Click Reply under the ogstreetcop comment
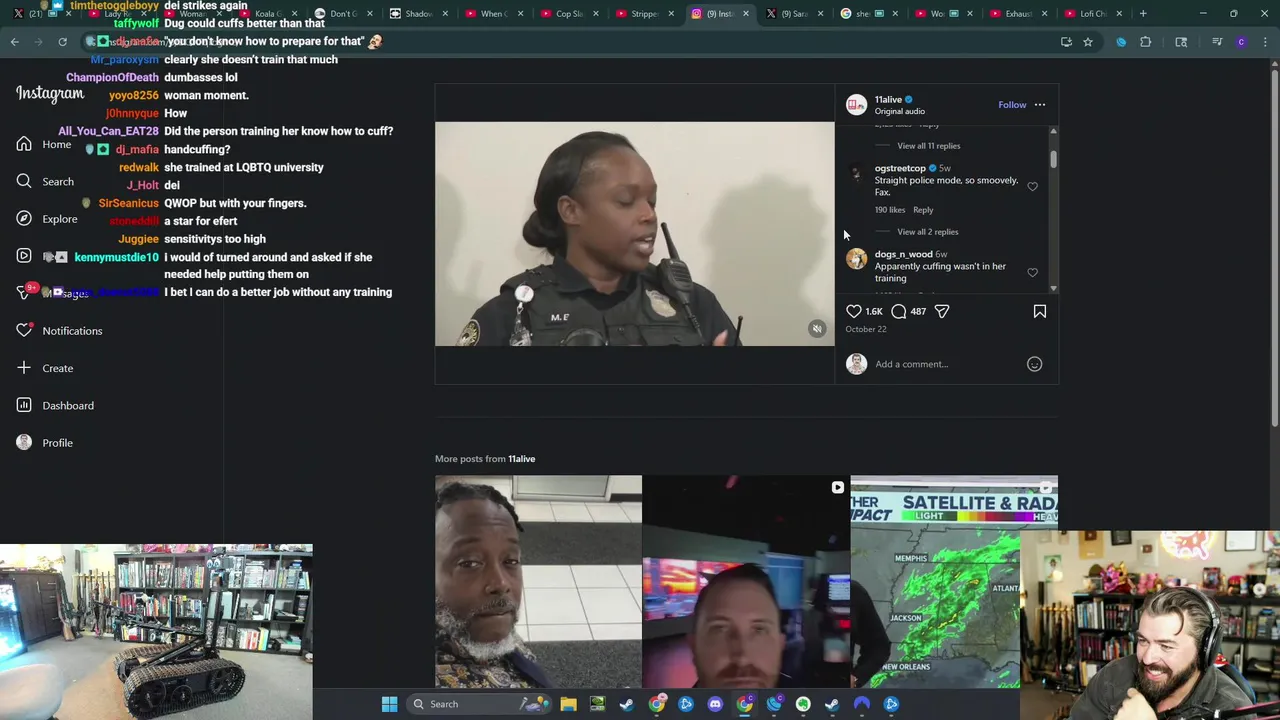Screen dimensions: 1280x720 coord(923,210)
